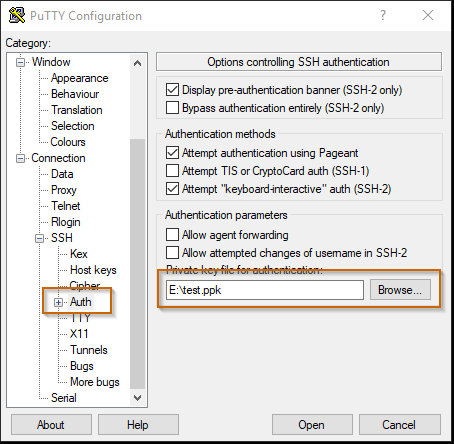Open the Host keys settings
The image size is (454, 444).
(93, 270)
